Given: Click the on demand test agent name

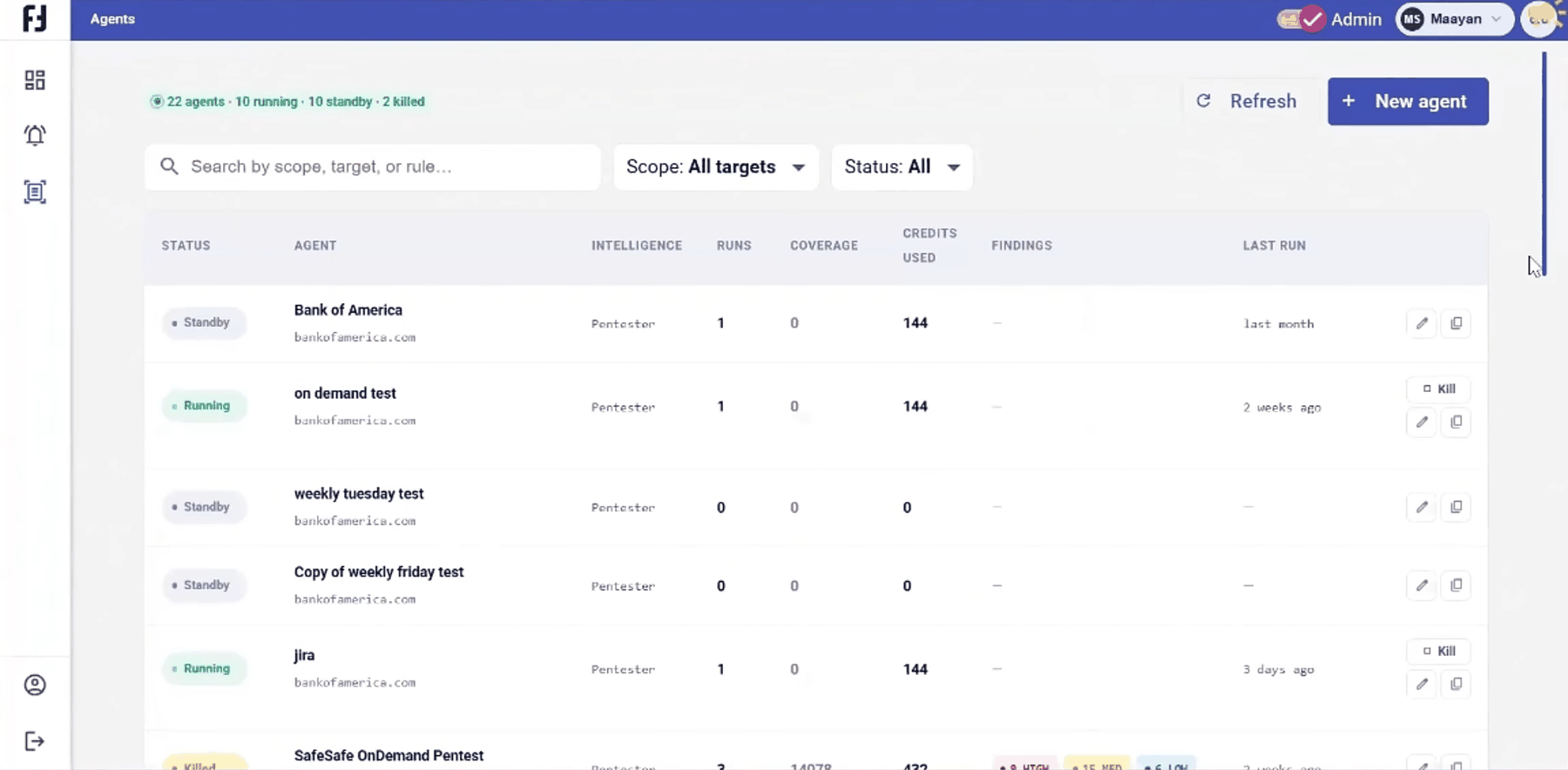Looking at the screenshot, I should pyautogui.click(x=345, y=394).
